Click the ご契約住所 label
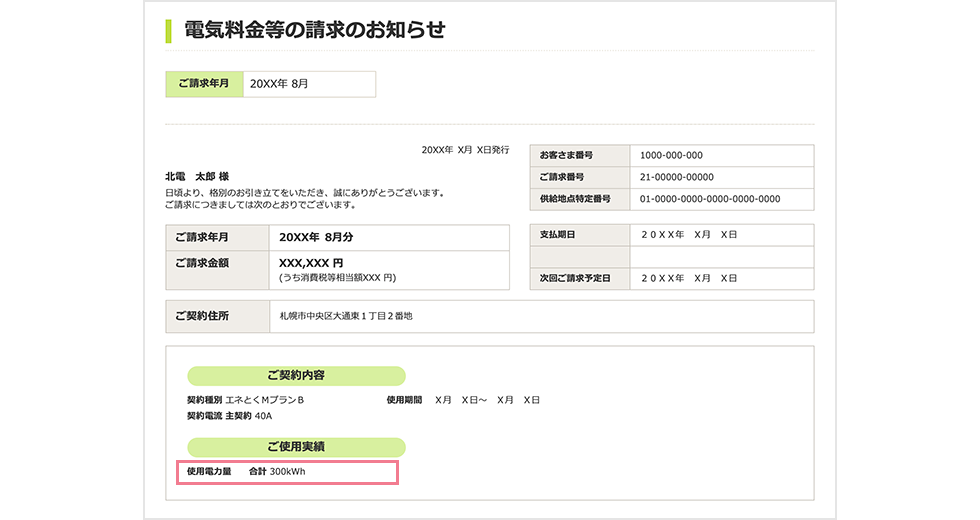 [x=202, y=316]
